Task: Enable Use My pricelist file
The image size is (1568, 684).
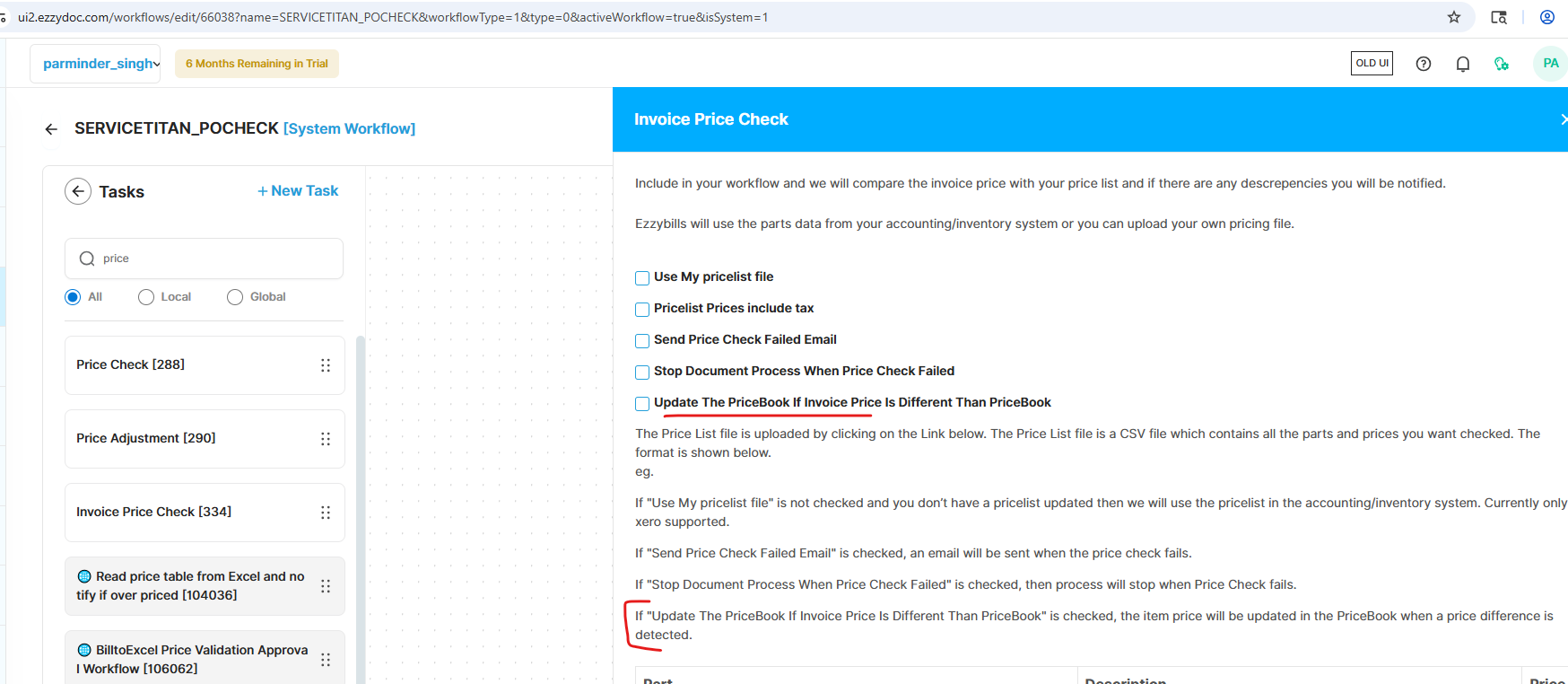Action: [642, 278]
